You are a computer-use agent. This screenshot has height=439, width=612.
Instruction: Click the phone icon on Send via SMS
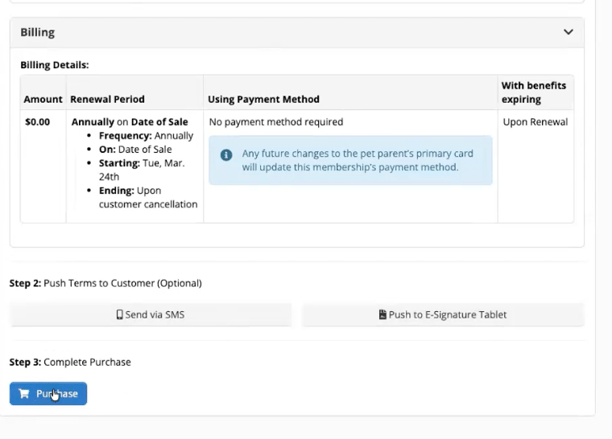(x=119, y=315)
